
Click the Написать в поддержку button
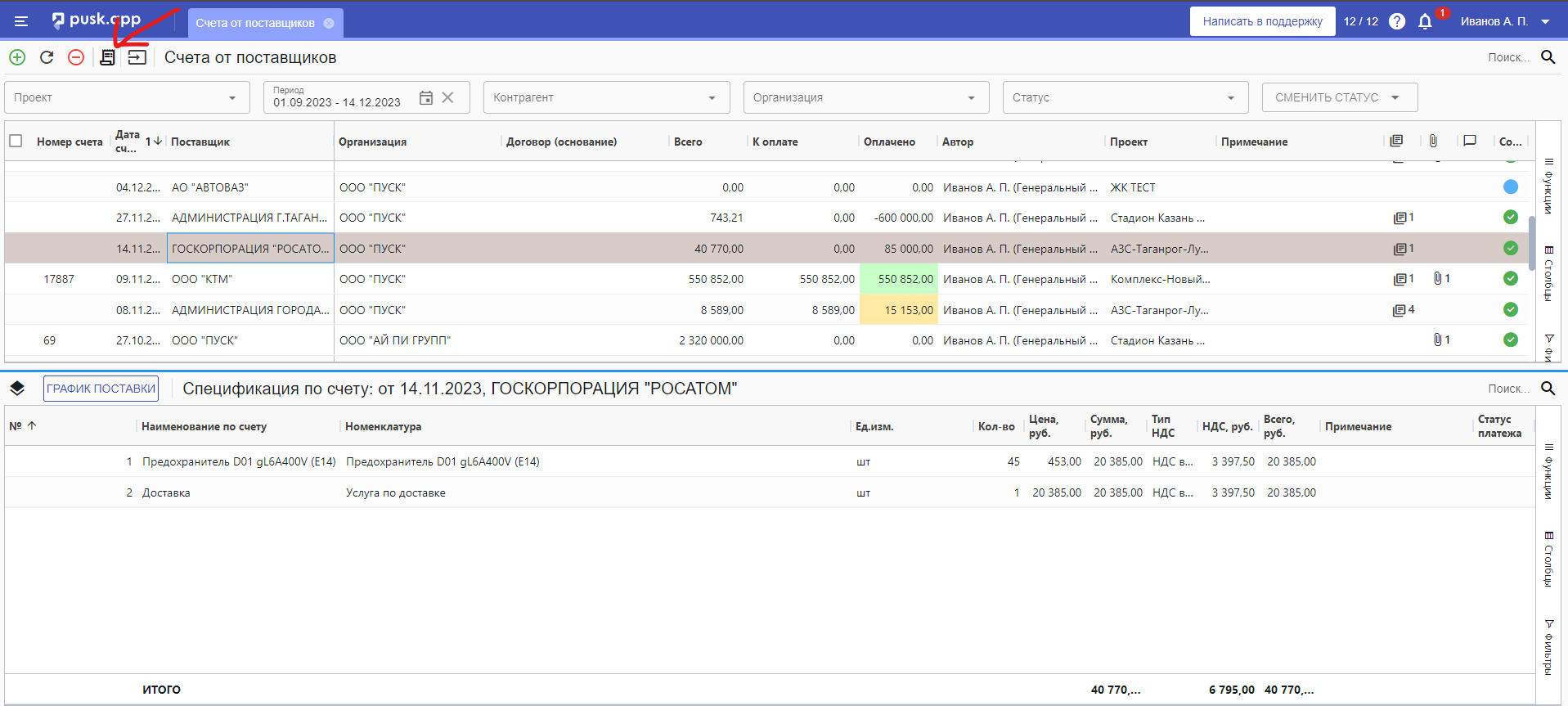pyautogui.click(x=1262, y=21)
